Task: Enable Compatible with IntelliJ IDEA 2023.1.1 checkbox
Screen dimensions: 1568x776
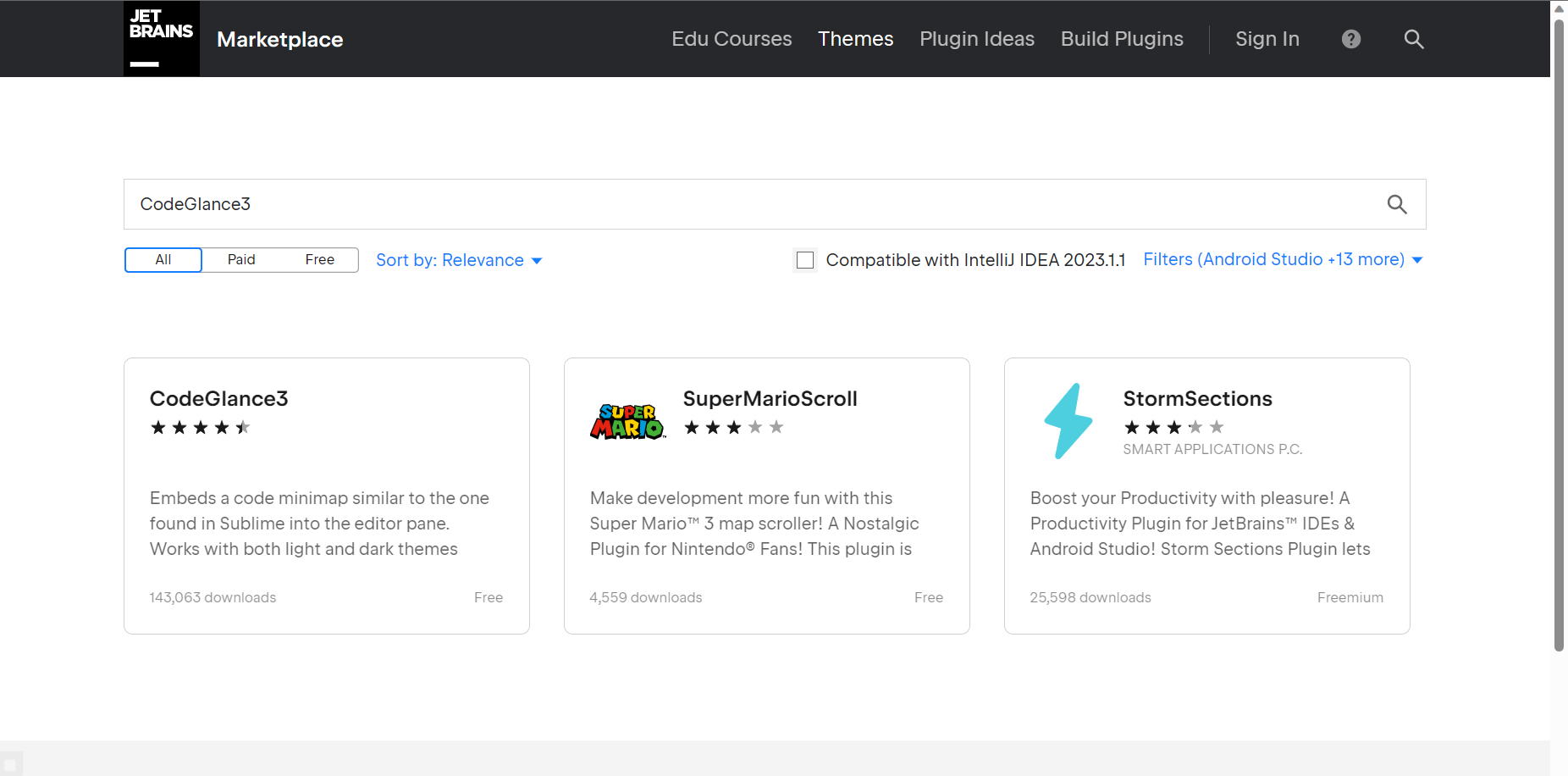Action: pyautogui.click(x=805, y=260)
